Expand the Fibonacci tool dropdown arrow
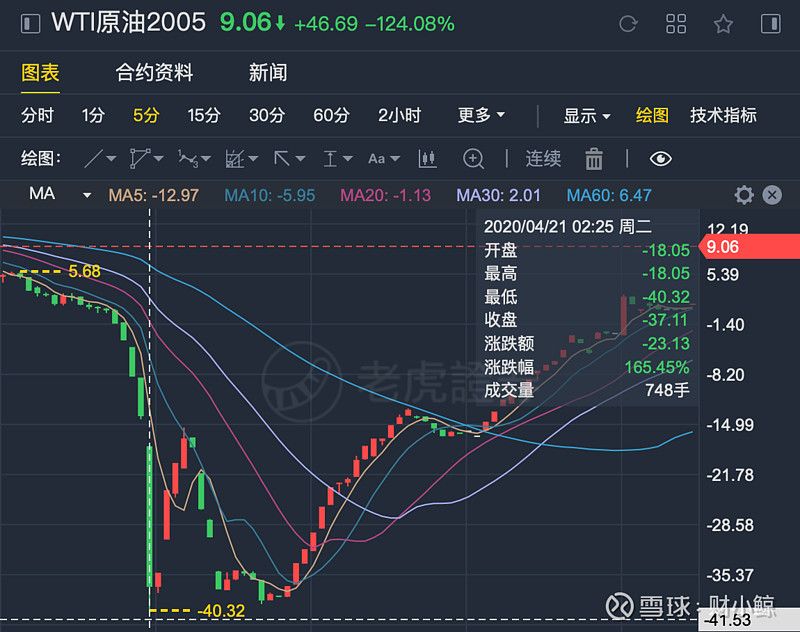800x632 pixels. [253, 159]
